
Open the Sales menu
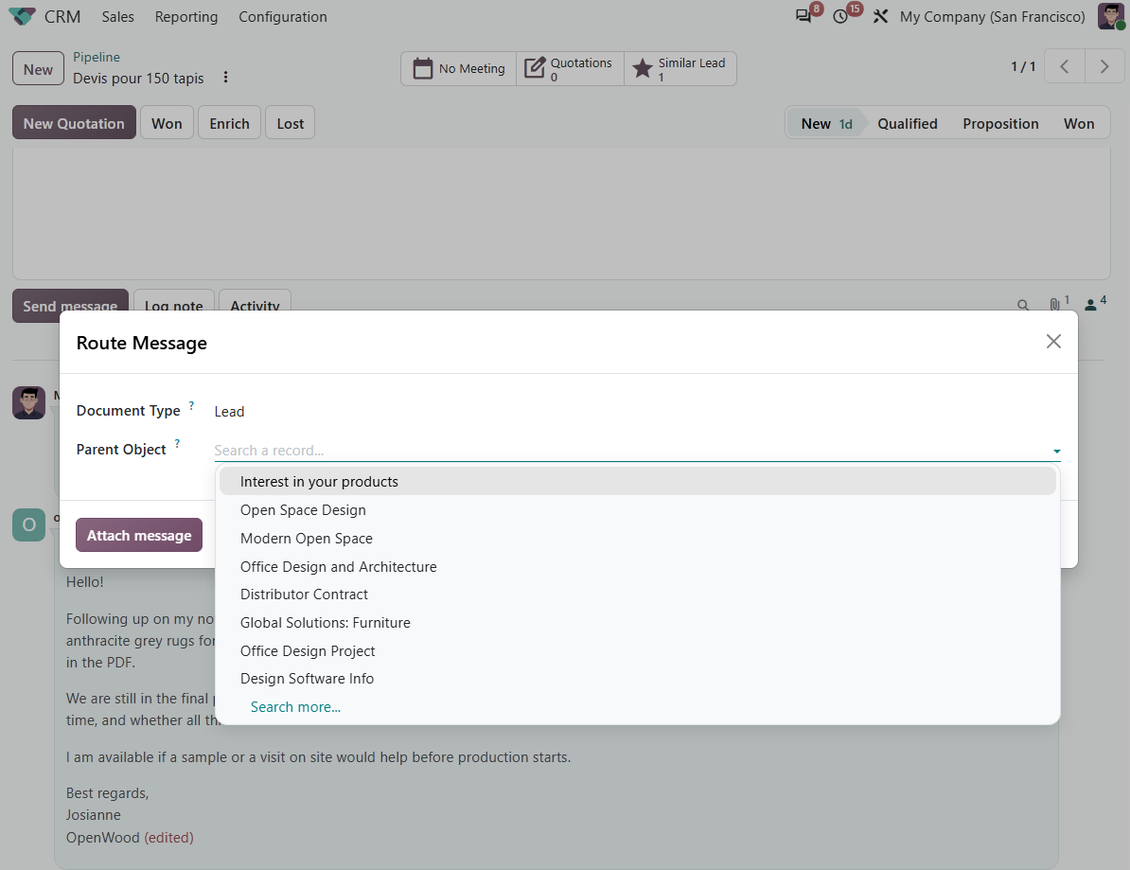pyautogui.click(x=117, y=17)
